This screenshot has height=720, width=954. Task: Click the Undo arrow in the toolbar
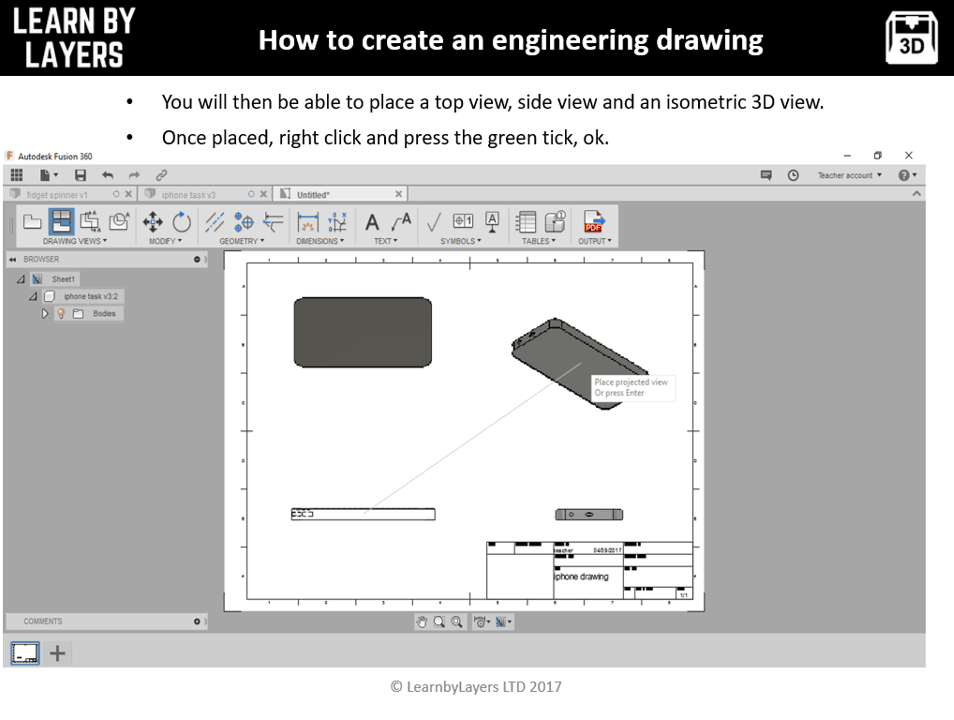[x=109, y=174]
